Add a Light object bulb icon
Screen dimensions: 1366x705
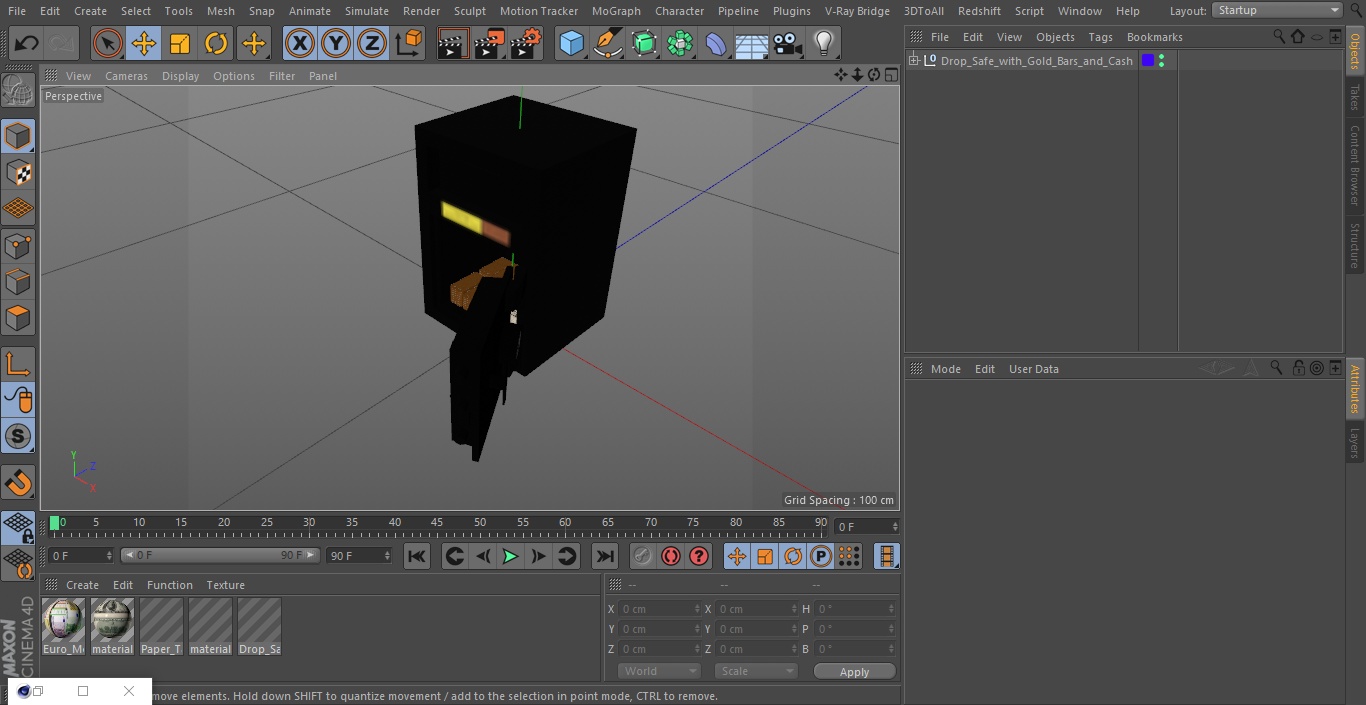pos(824,43)
